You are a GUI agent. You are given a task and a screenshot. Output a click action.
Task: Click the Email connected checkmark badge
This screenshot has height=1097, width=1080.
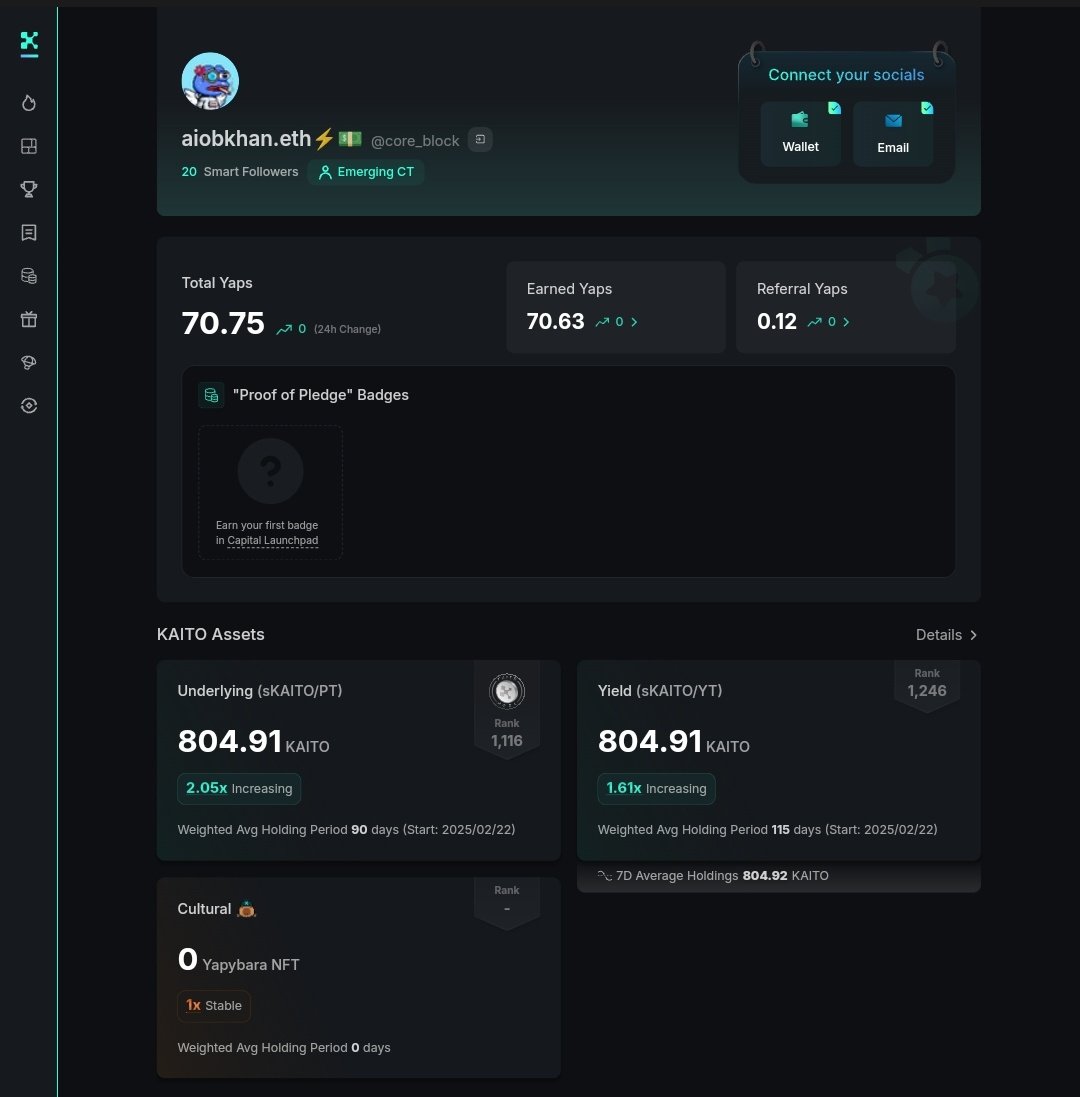click(x=927, y=108)
